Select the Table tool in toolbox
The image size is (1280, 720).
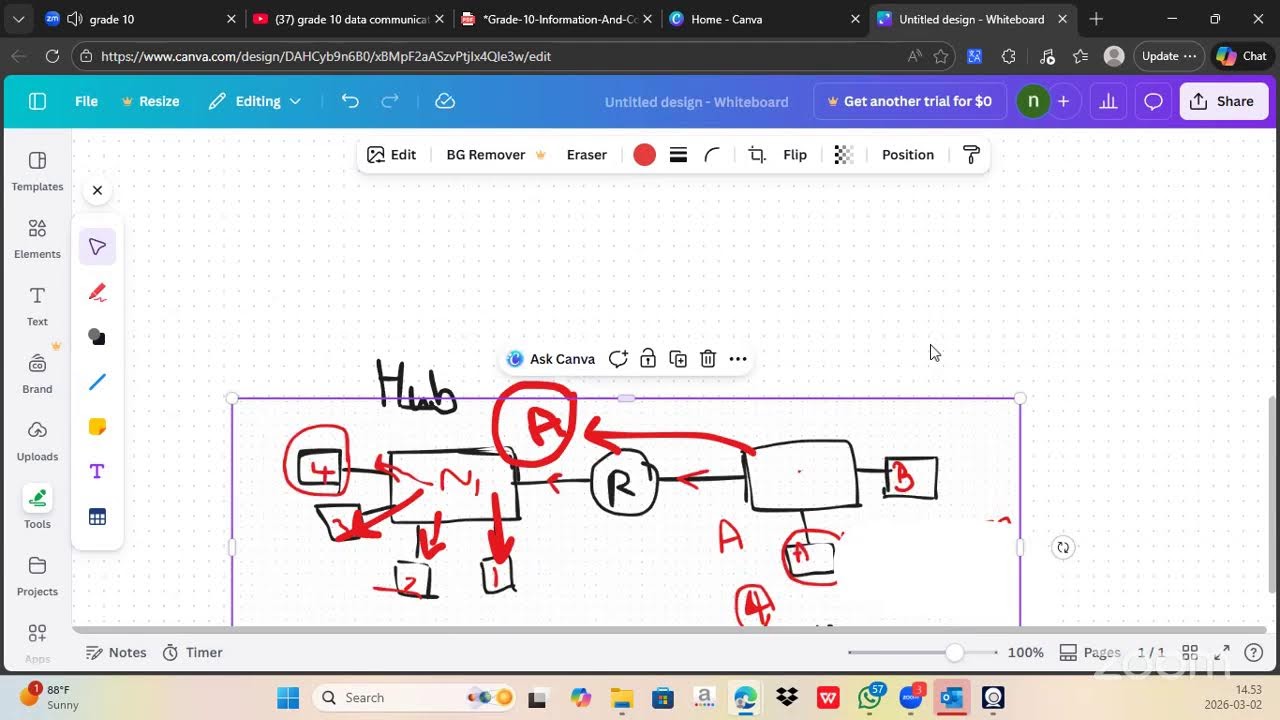click(97, 517)
